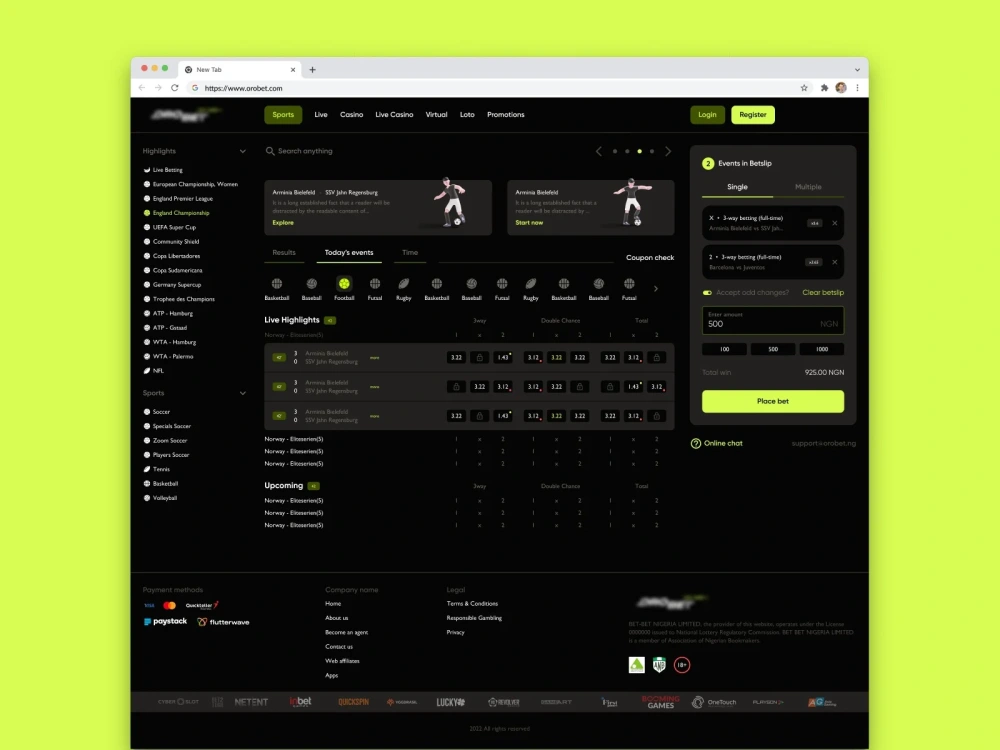
Task: Open England Premier League highlight
Action: [x=182, y=199]
